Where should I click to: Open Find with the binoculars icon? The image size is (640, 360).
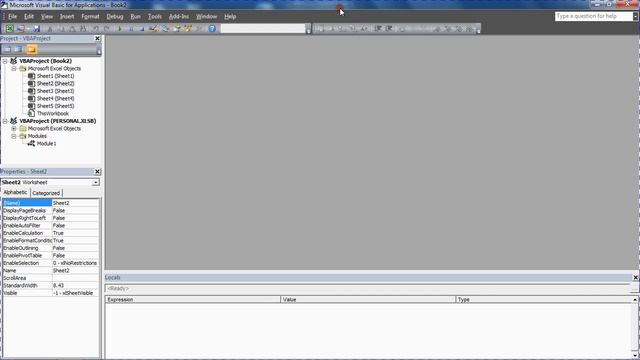(83, 29)
